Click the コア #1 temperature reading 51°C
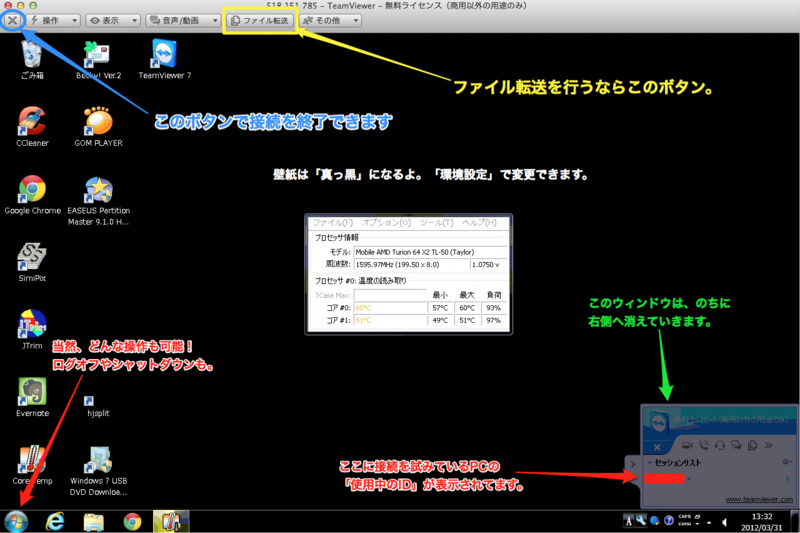The image size is (800, 533). [390, 321]
